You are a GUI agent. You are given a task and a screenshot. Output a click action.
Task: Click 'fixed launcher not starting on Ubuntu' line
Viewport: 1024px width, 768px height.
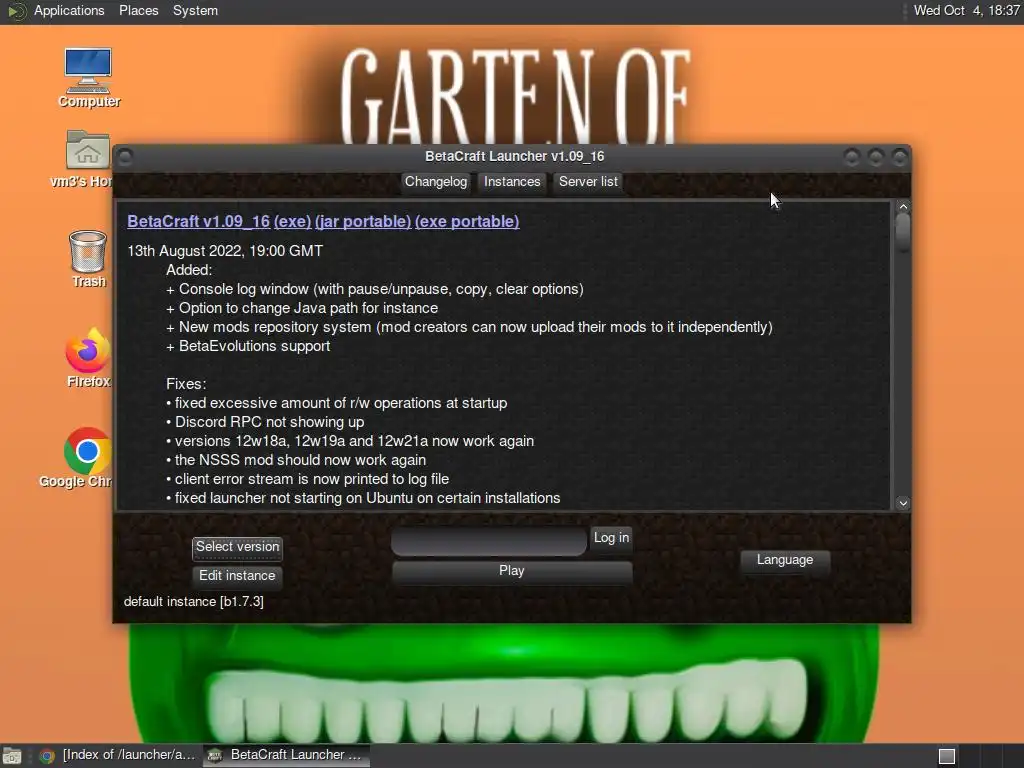tap(363, 498)
